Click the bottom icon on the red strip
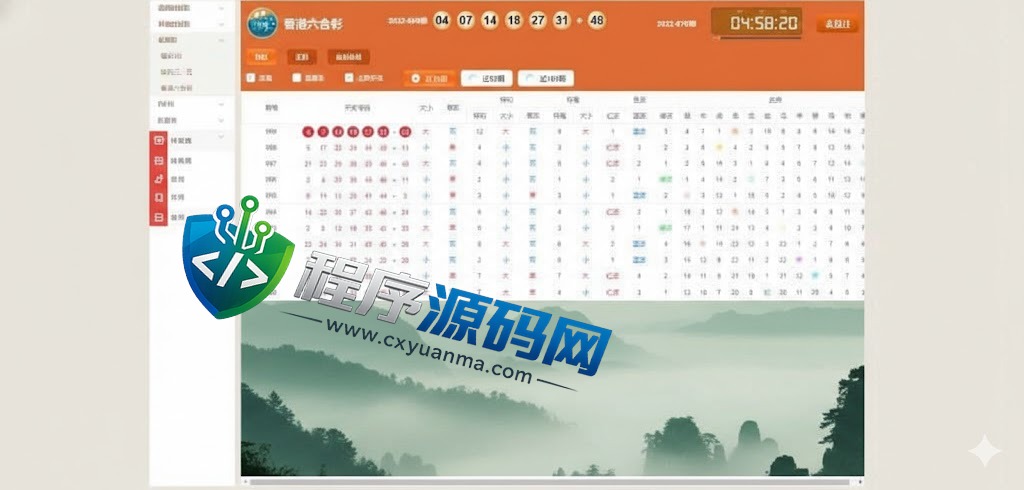The image size is (1024, 490). (159, 217)
